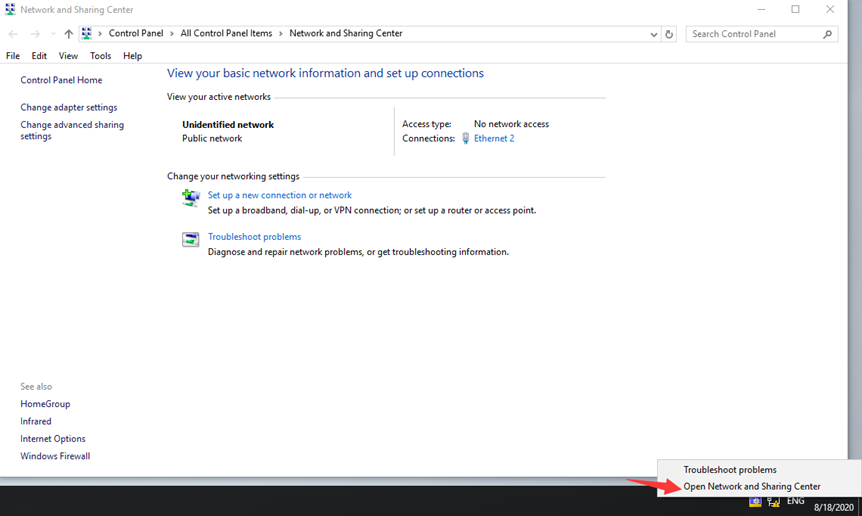Click the No network access status text
This screenshot has height=516, width=862.
tap(511, 124)
